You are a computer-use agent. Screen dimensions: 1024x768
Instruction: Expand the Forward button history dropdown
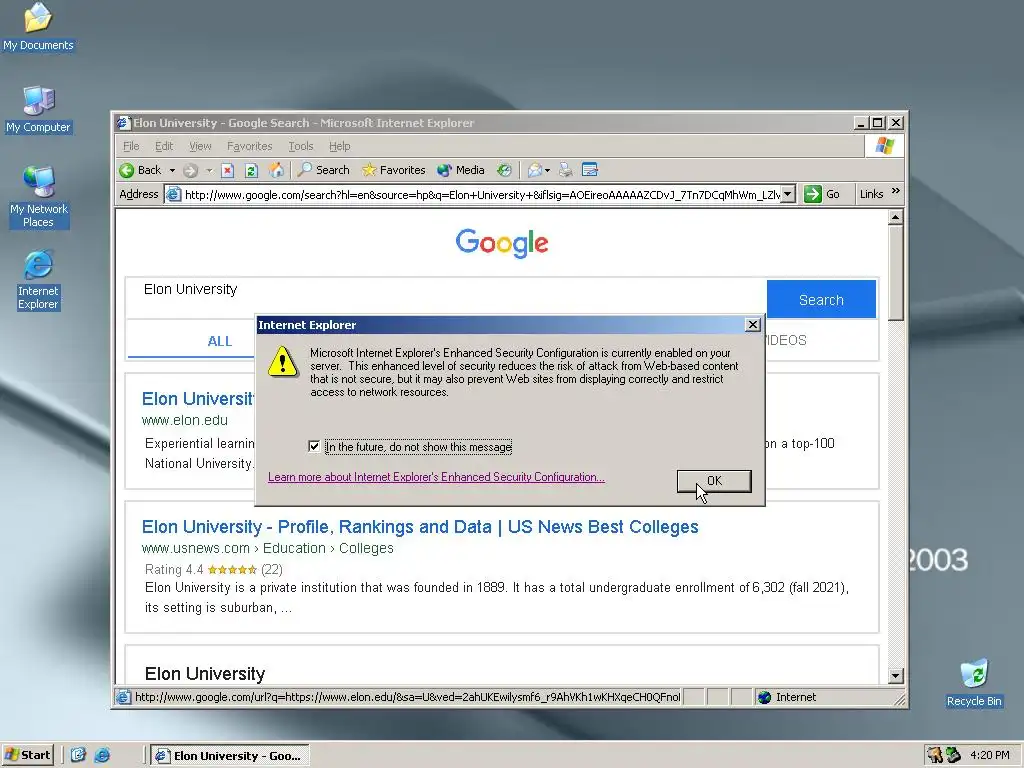(209, 170)
